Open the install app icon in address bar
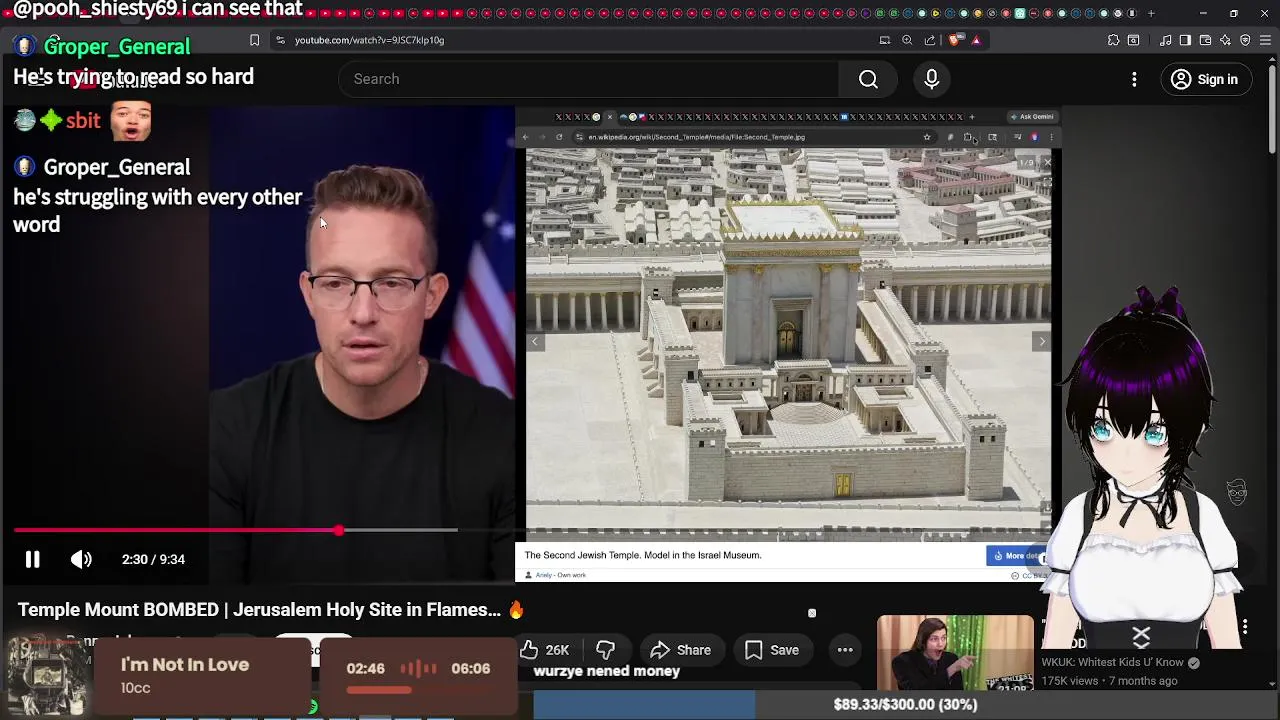The image size is (1280, 720). pos(884,40)
